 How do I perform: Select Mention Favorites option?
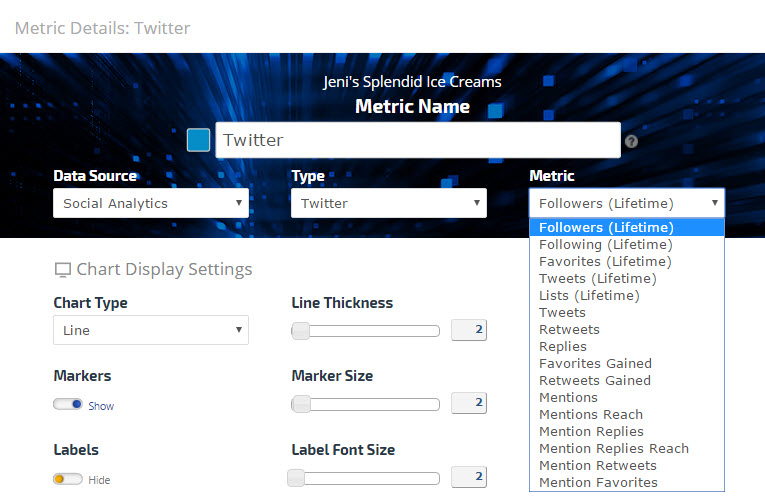[x=598, y=482]
